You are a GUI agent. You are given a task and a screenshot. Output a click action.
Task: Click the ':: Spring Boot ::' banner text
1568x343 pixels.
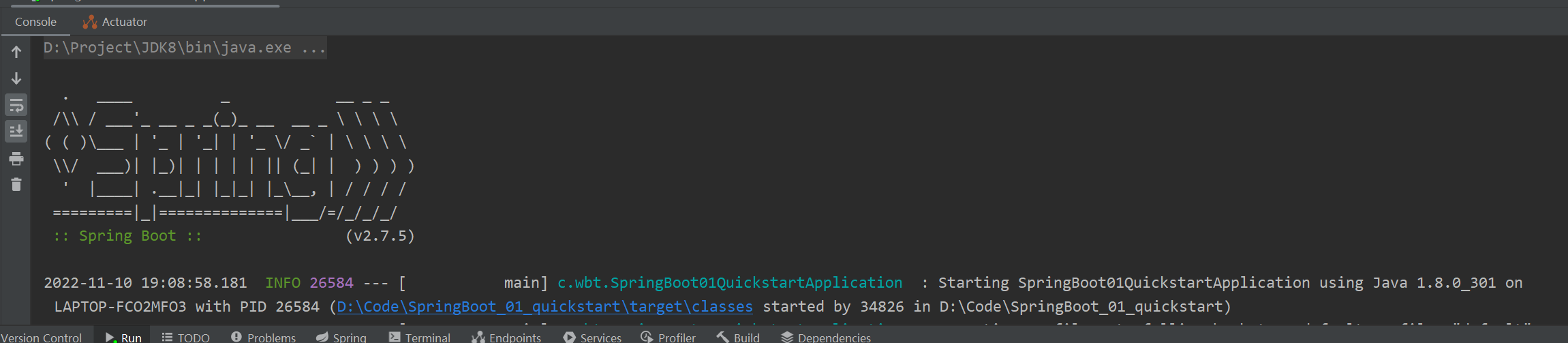(127, 236)
